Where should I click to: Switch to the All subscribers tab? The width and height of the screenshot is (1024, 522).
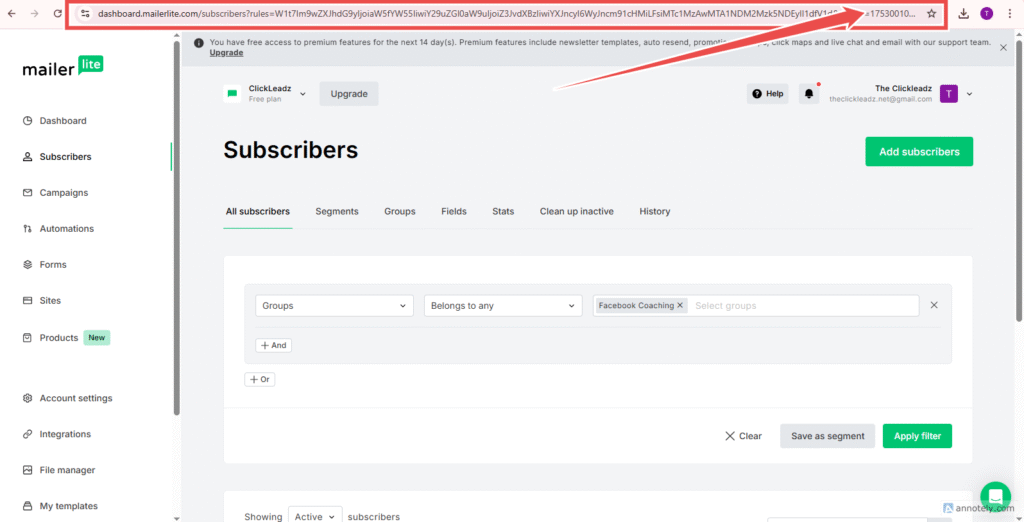(x=258, y=211)
